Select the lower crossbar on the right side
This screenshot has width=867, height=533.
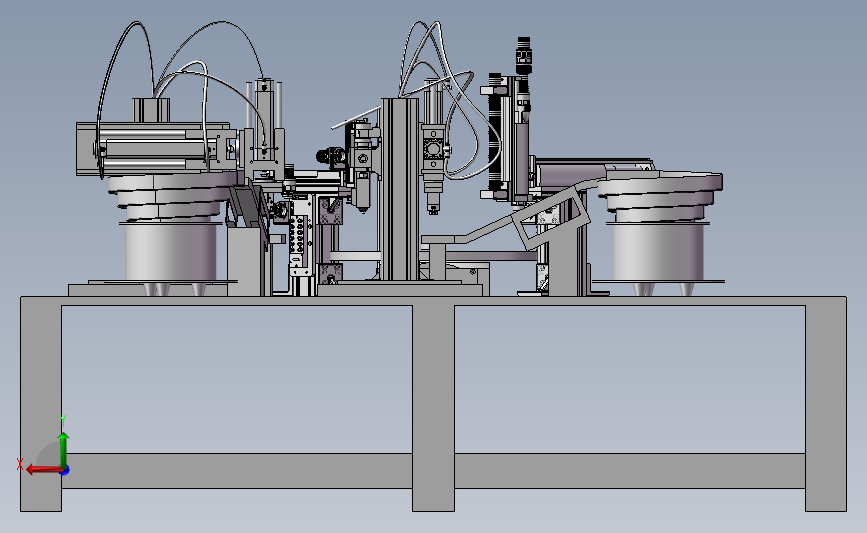click(x=630, y=471)
